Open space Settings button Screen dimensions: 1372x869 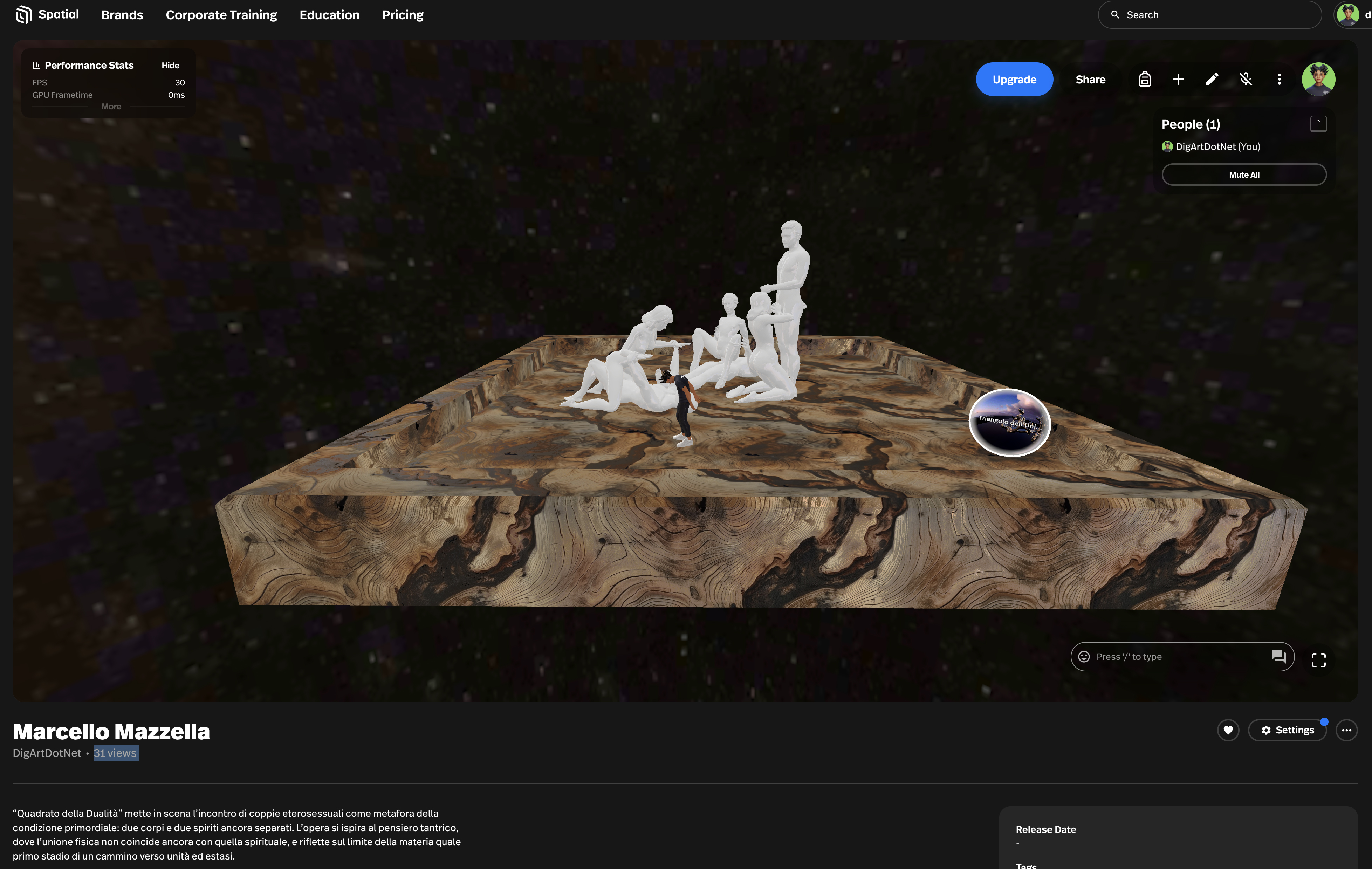(x=1287, y=730)
